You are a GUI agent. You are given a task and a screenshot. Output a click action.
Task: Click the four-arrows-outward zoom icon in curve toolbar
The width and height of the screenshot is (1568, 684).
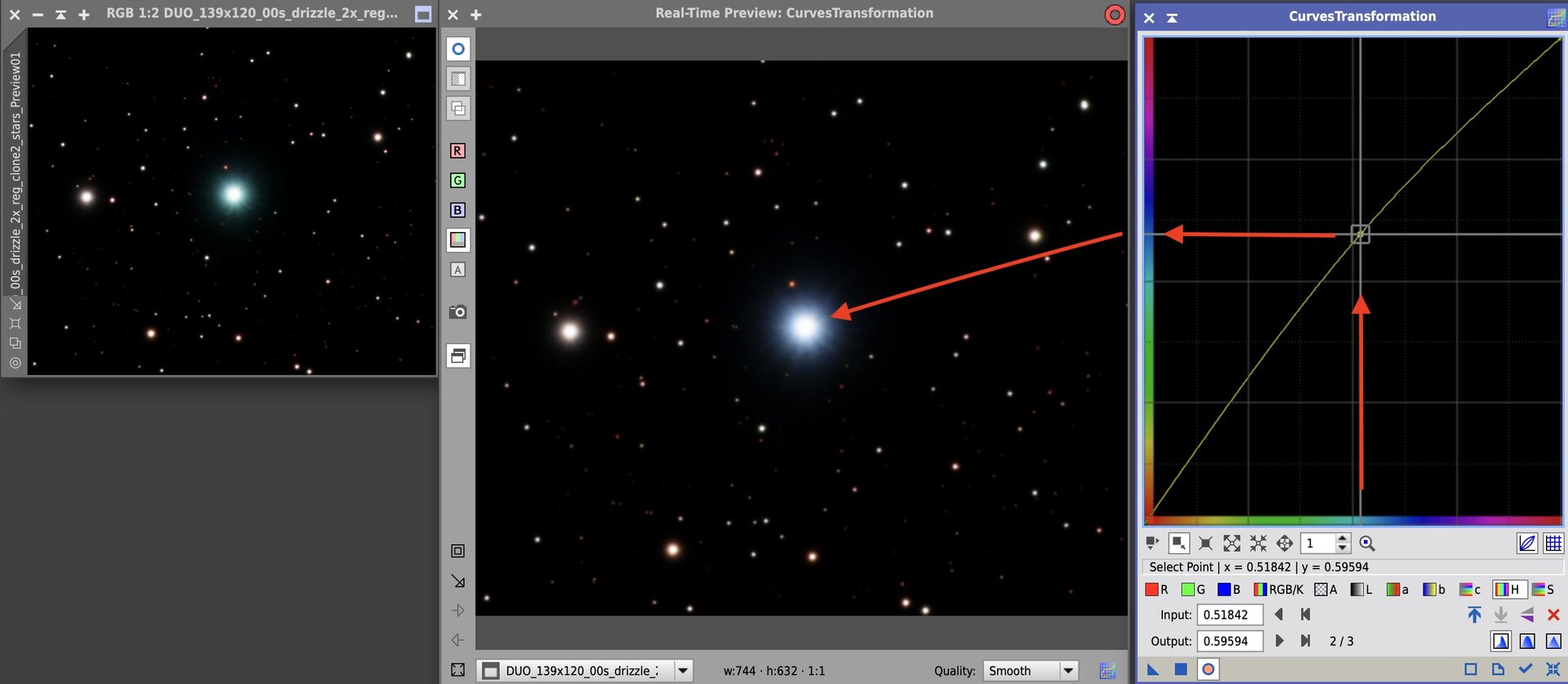[x=1232, y=543]
